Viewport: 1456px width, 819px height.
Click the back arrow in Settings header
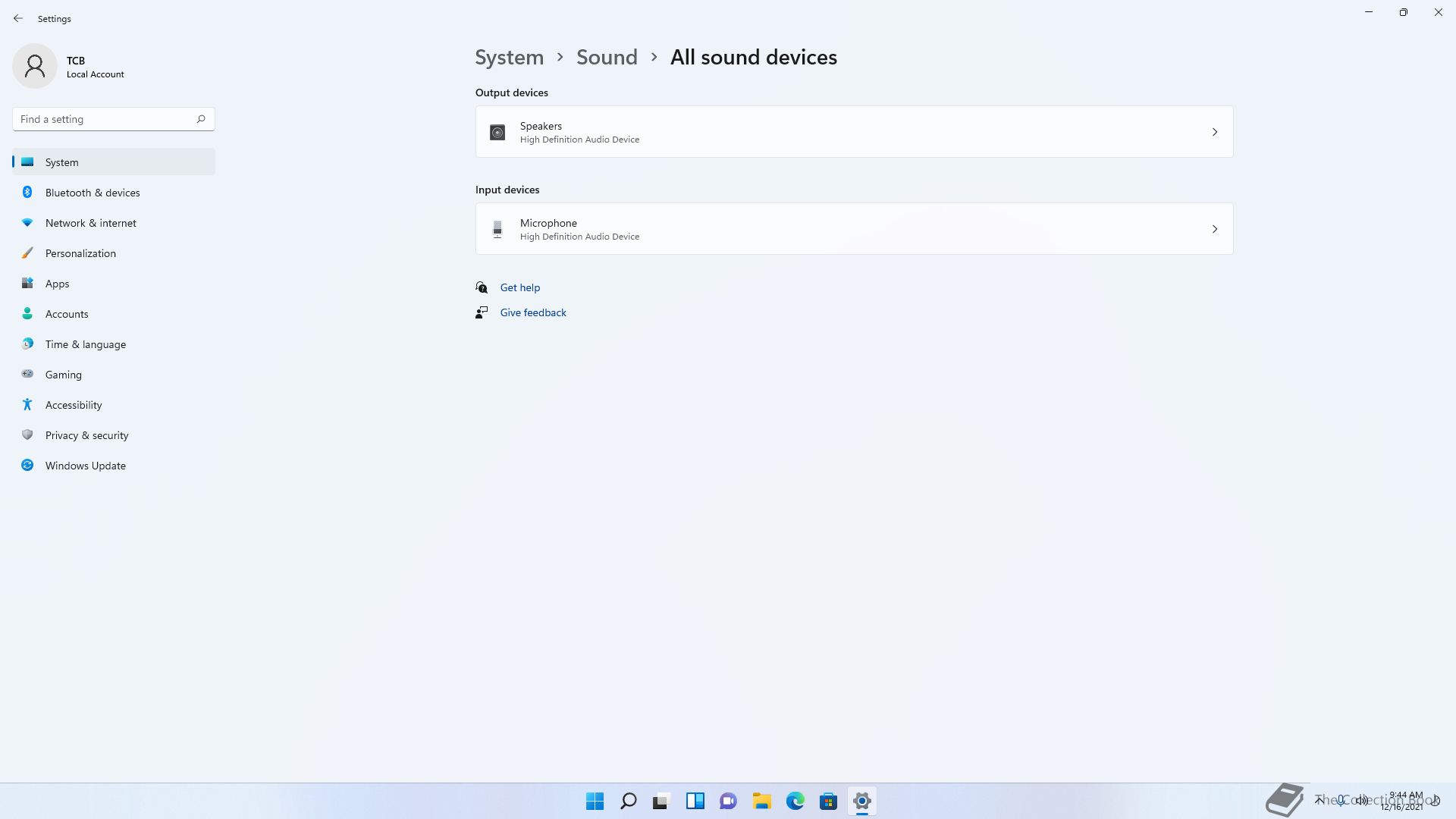point(18,18)
